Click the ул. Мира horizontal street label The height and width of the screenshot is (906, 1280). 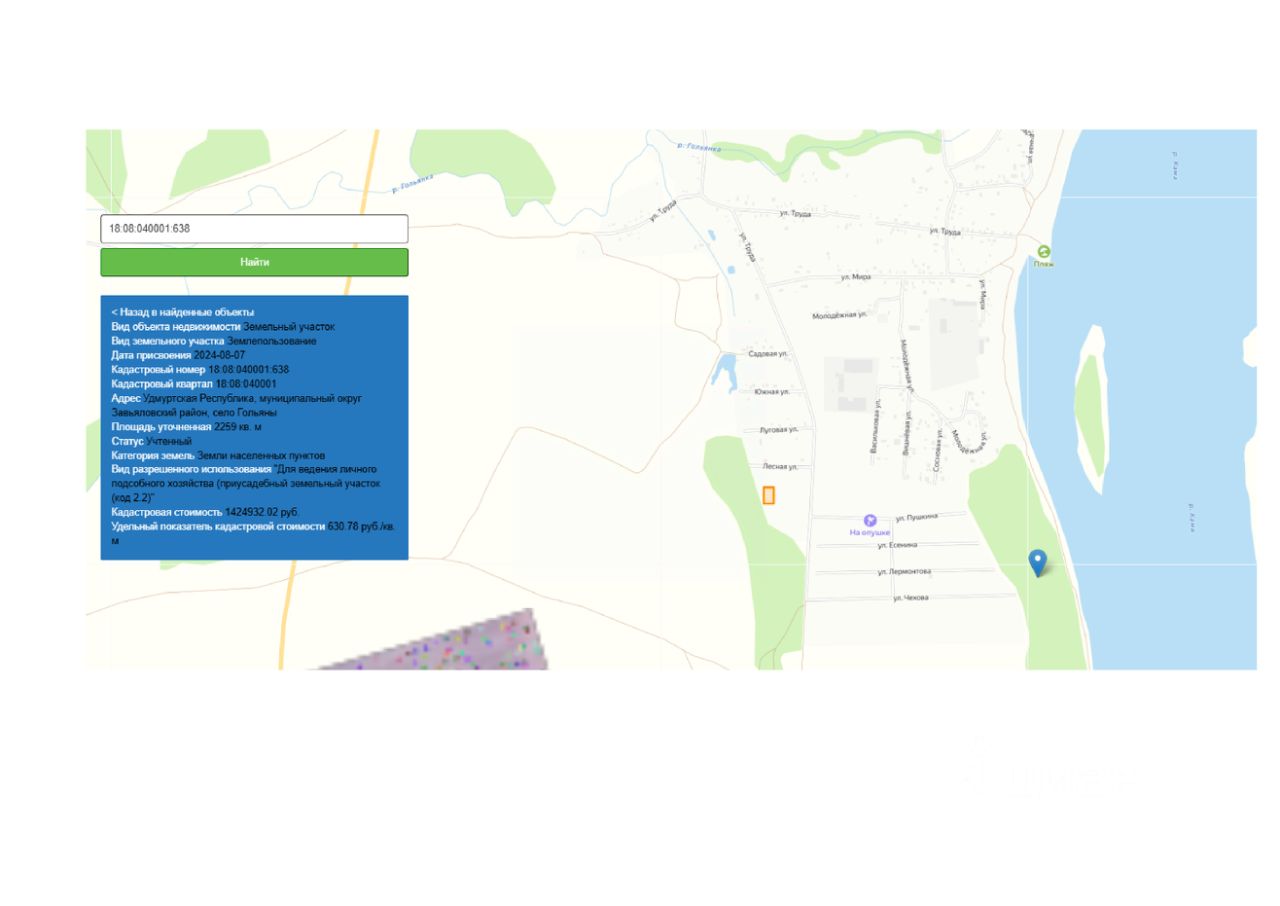click(x=855, y=277)
